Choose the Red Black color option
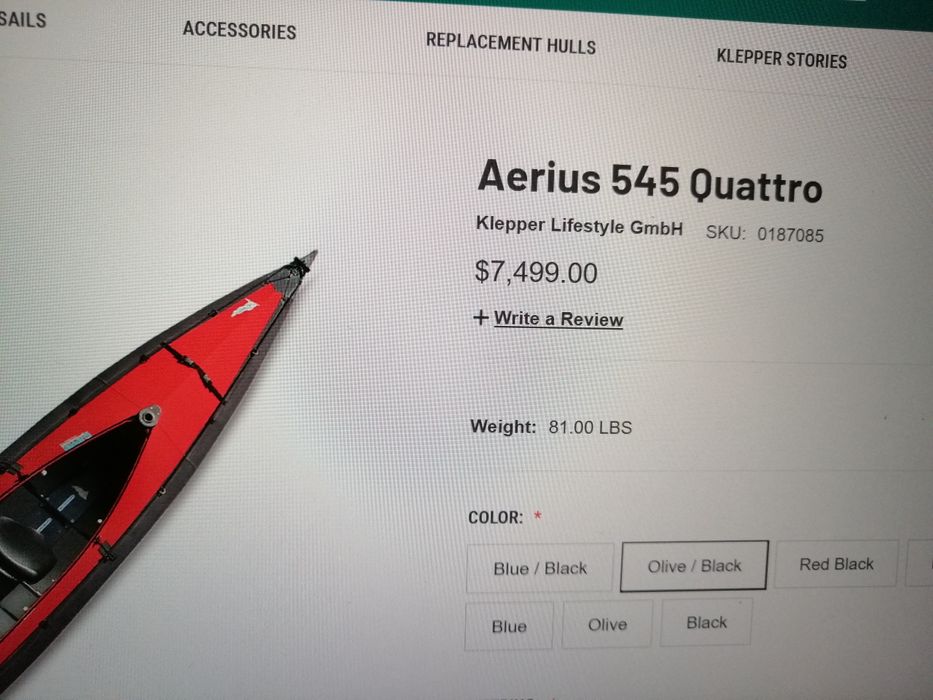 click(836, 564)
